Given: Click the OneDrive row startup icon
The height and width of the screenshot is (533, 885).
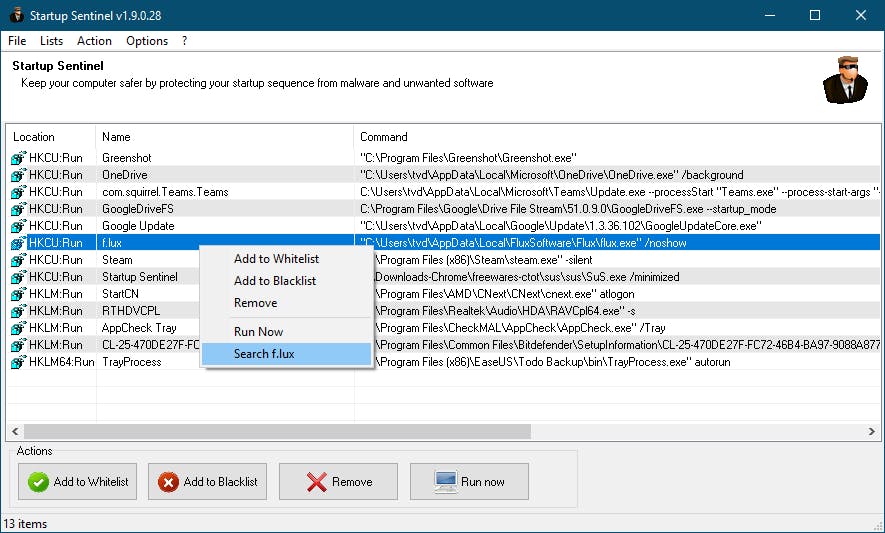Looking at the screenshot, I should [19, 175].
